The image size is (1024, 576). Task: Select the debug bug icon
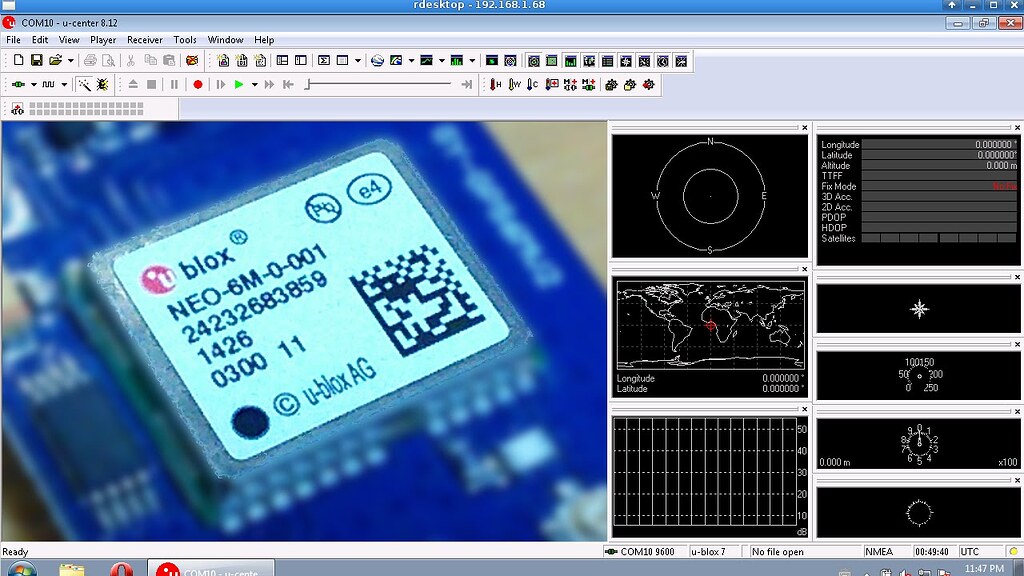[x=101, y=84]
